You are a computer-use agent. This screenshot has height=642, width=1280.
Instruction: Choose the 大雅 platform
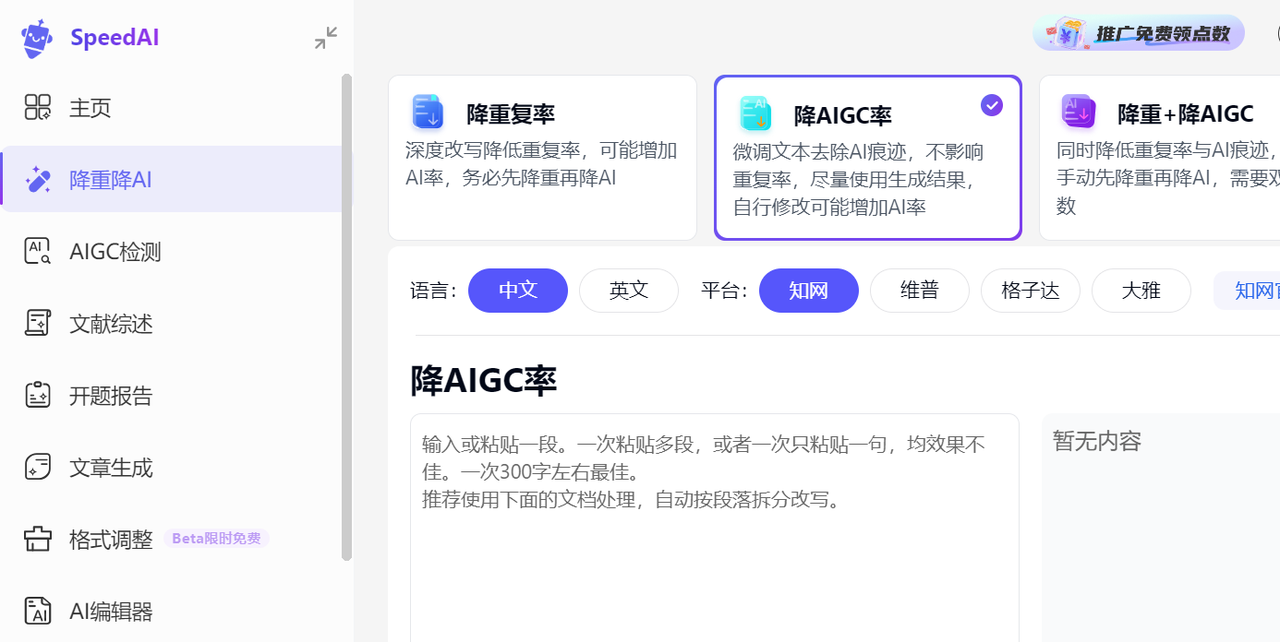[x=1141, y=291]
